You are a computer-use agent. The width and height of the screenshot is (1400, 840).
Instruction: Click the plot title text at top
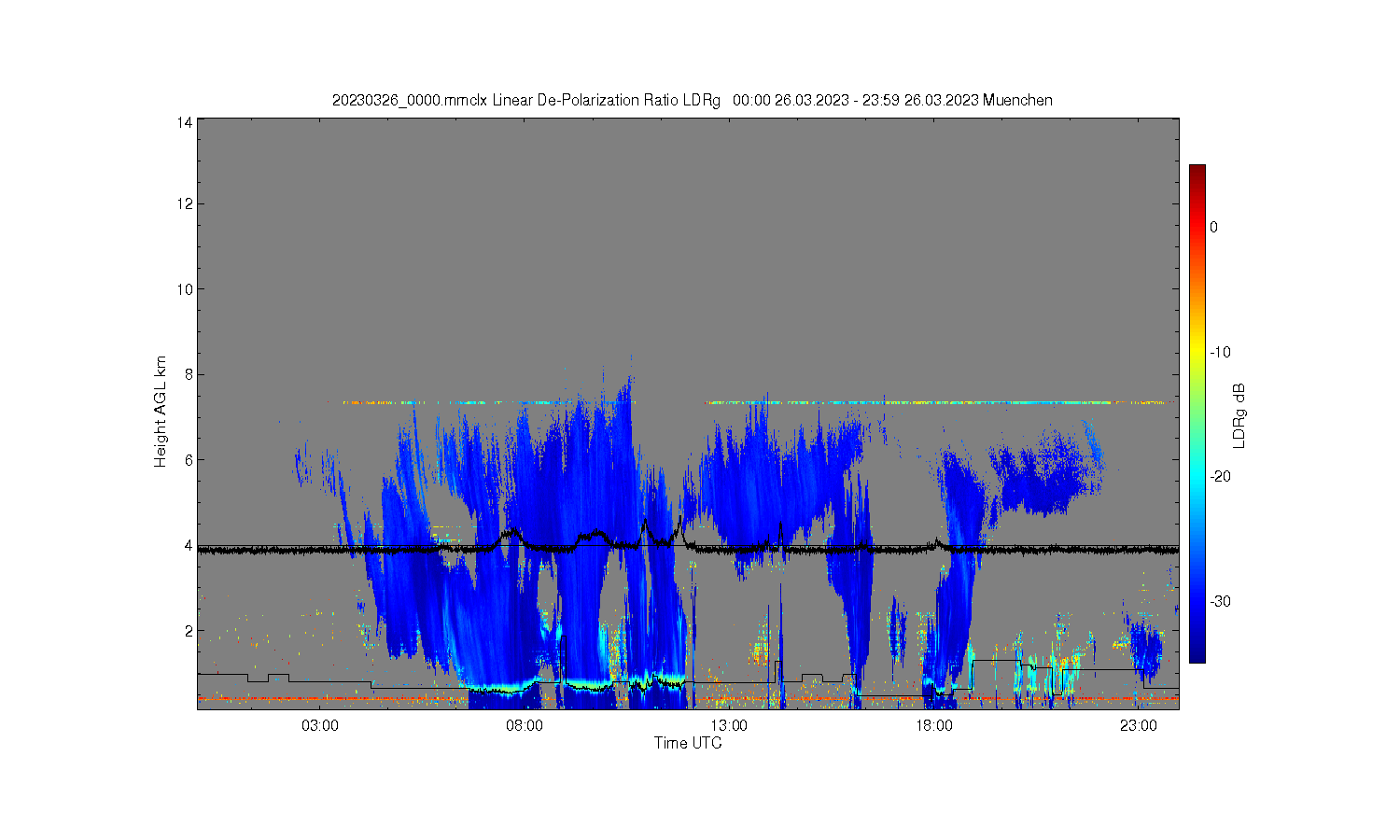click(692, 100)
